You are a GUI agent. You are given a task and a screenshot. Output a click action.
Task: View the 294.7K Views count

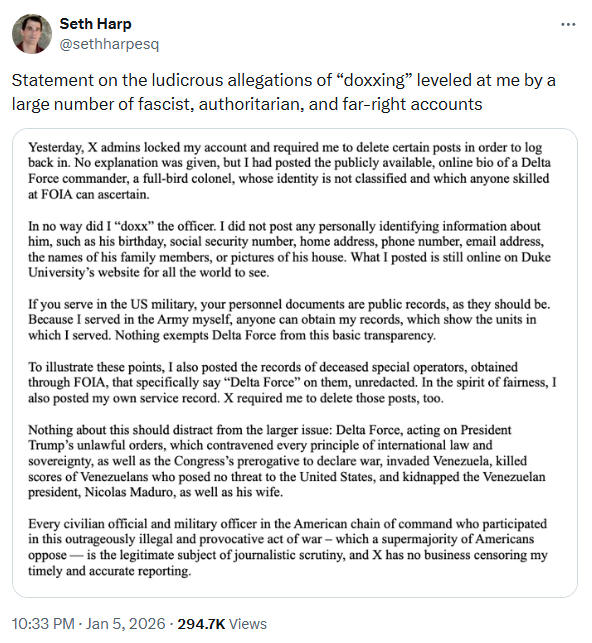222,624
